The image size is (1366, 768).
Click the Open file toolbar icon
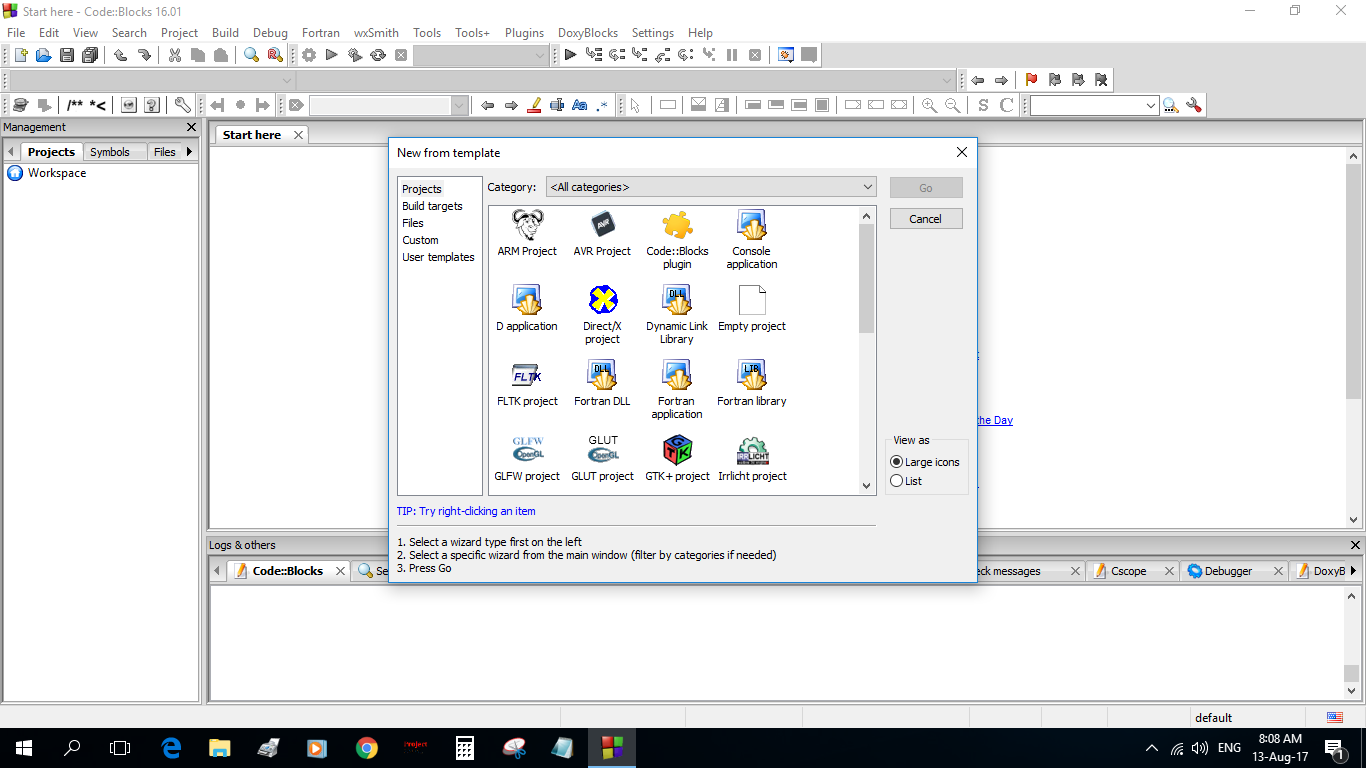pos(43,55)
